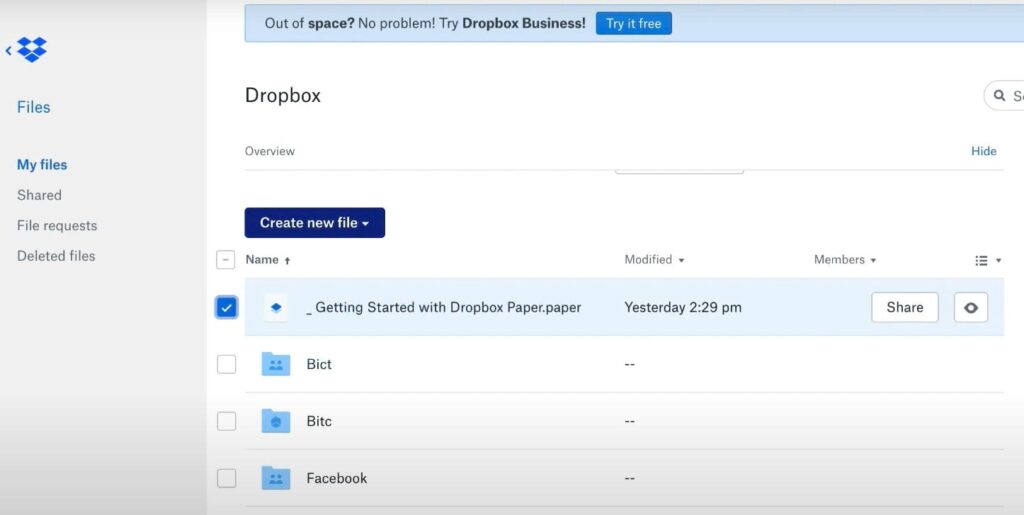Open the Modified column dropdown

coord(654,260)
